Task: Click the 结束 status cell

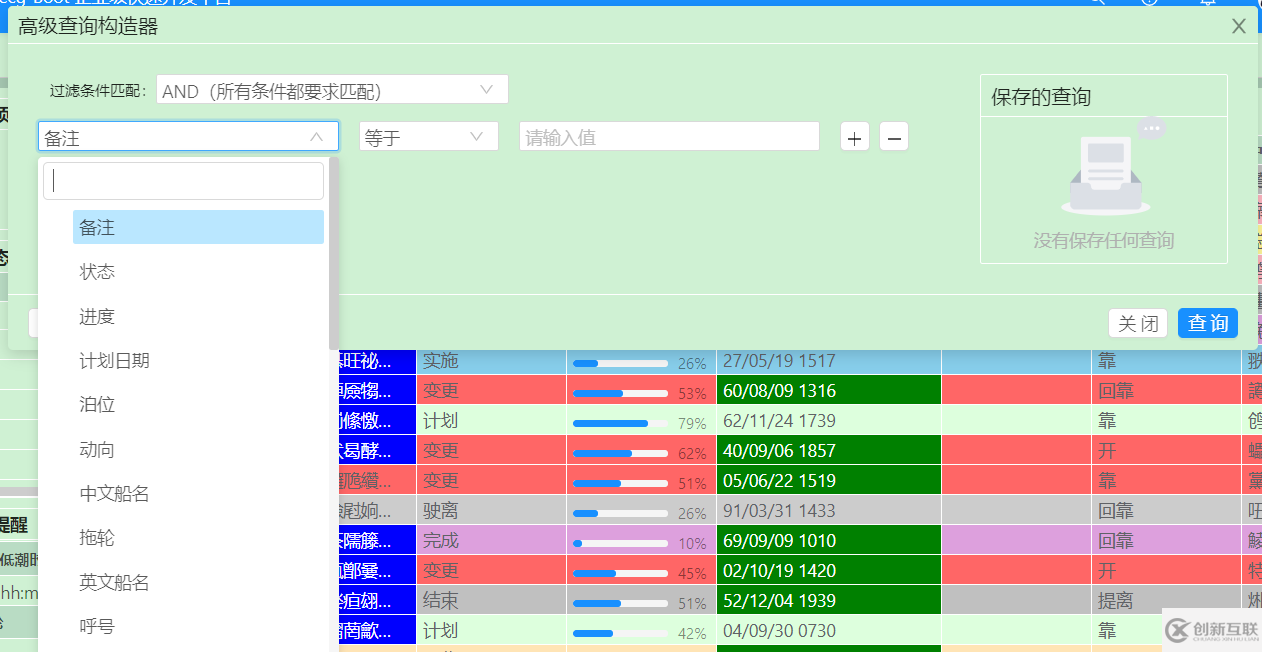Action: pos(491,600)
